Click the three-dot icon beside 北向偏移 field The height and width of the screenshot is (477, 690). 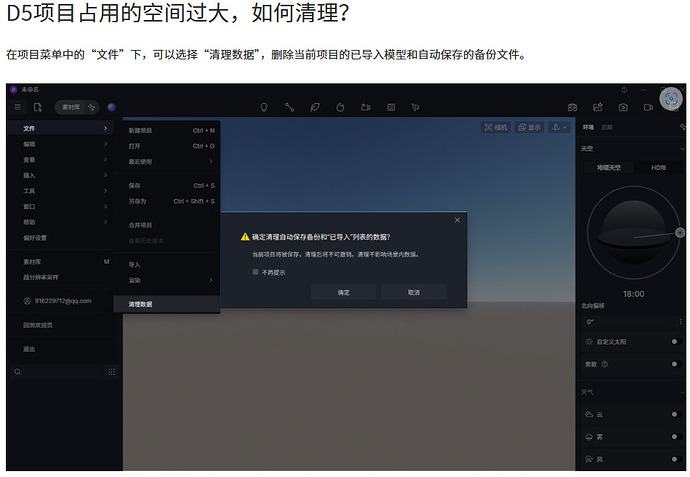pos(680,322)
